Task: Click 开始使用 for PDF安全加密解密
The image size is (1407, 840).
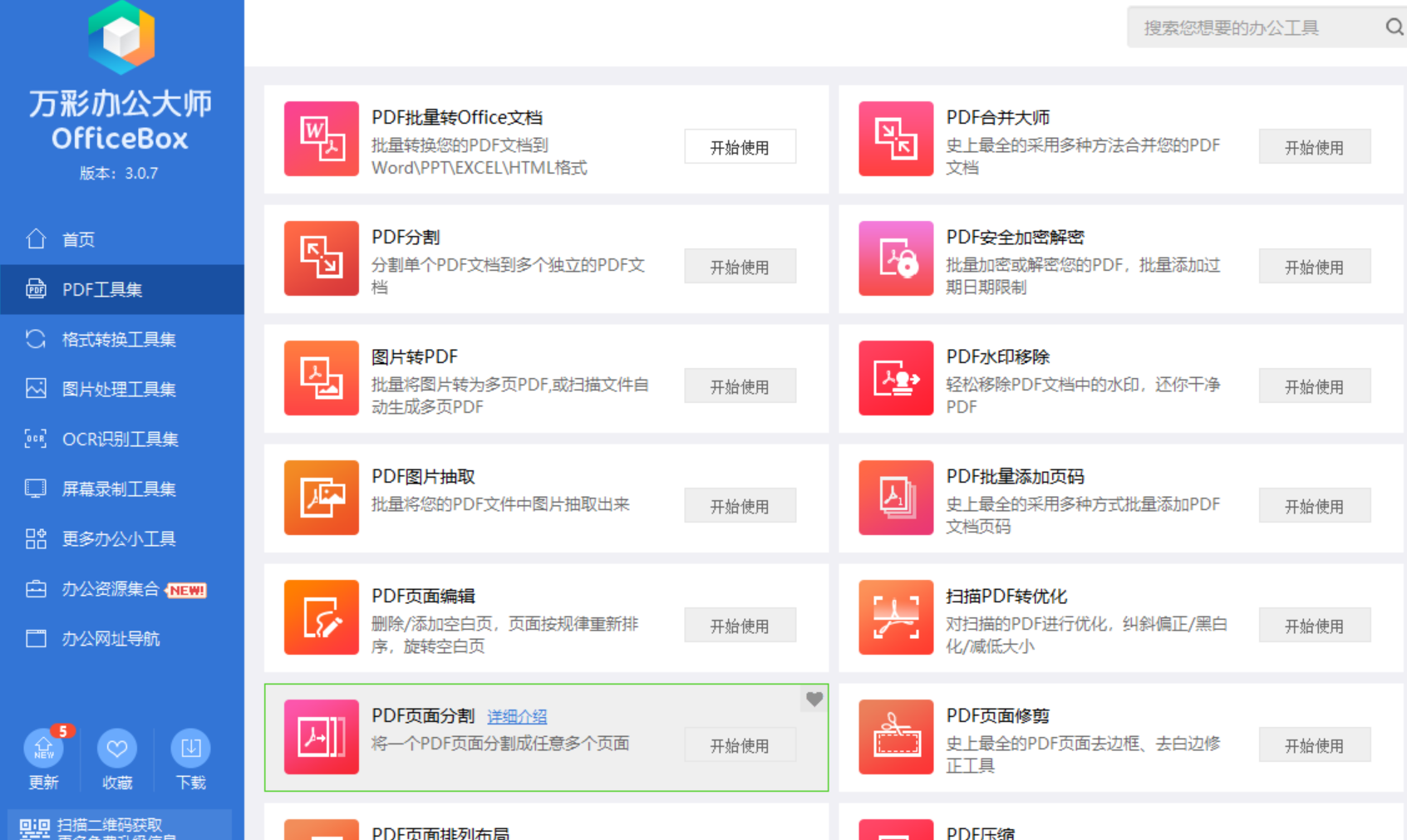Action: (x=1314, y=267)
